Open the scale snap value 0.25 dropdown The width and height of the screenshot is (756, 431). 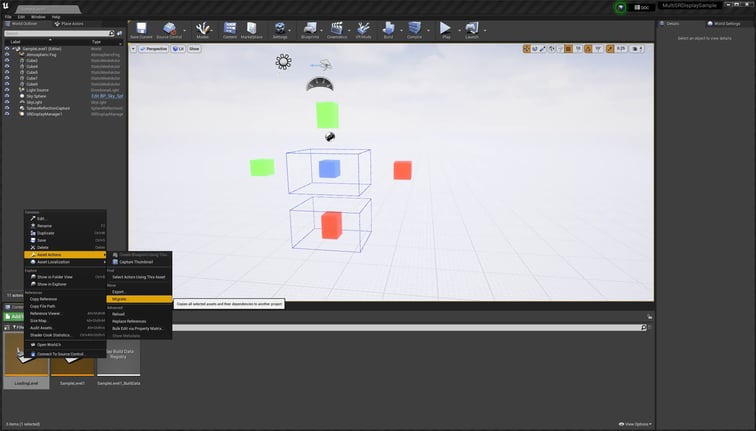coord(621,49)
